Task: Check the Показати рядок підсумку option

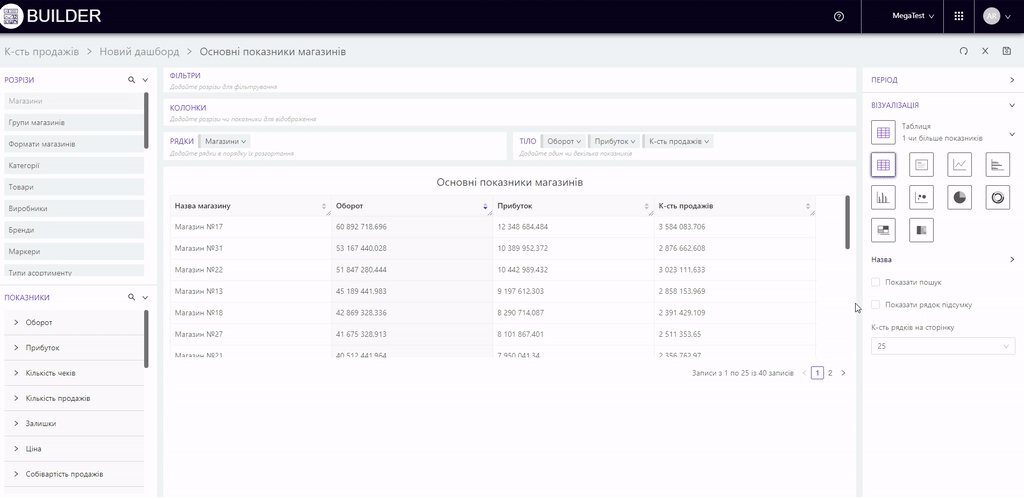Action: pos(877,304)
